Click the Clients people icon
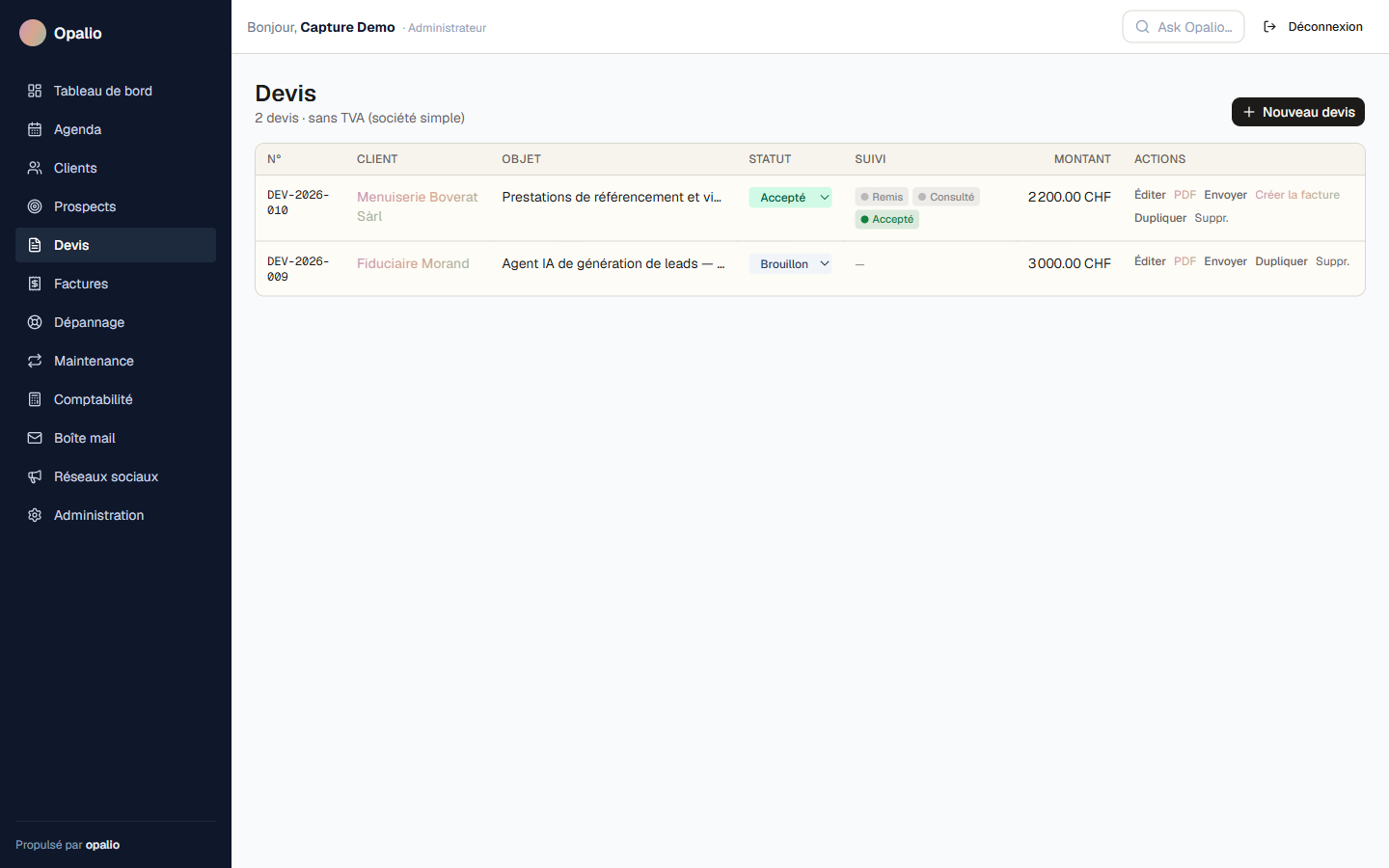This screenshot has width=1389, height=868. (35, 168)
